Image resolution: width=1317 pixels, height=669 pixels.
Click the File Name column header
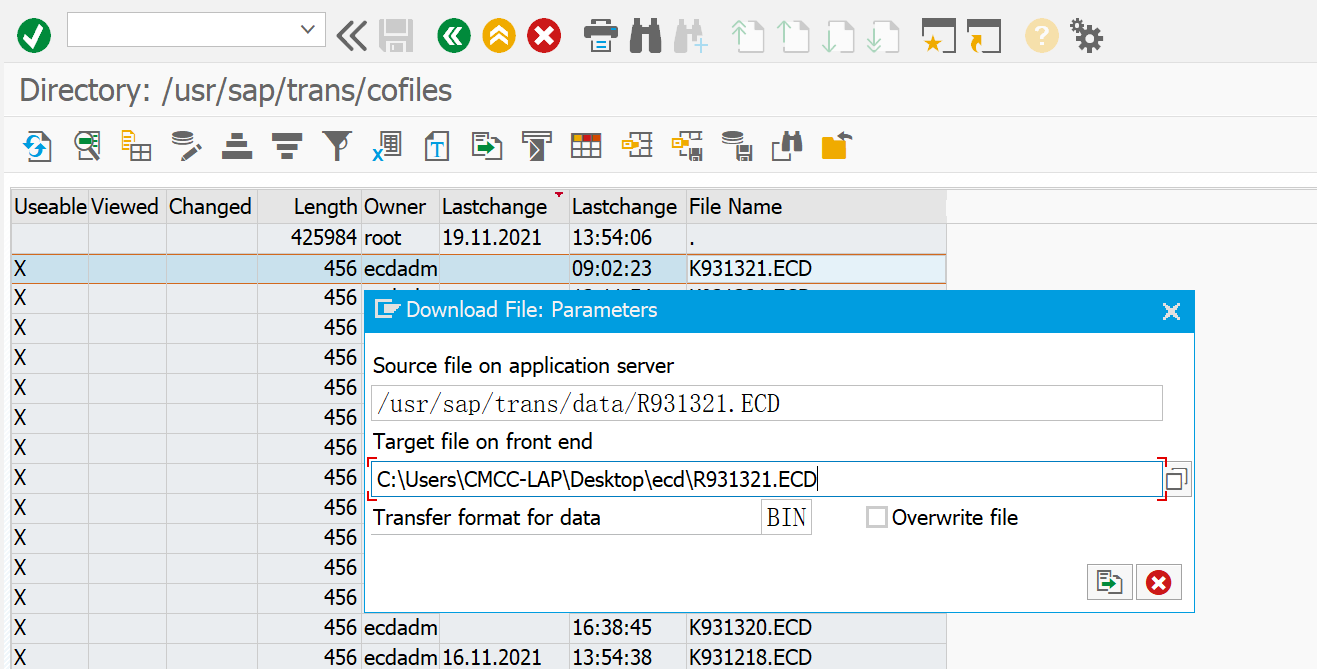pyautogui.click(x=816, y=207)
